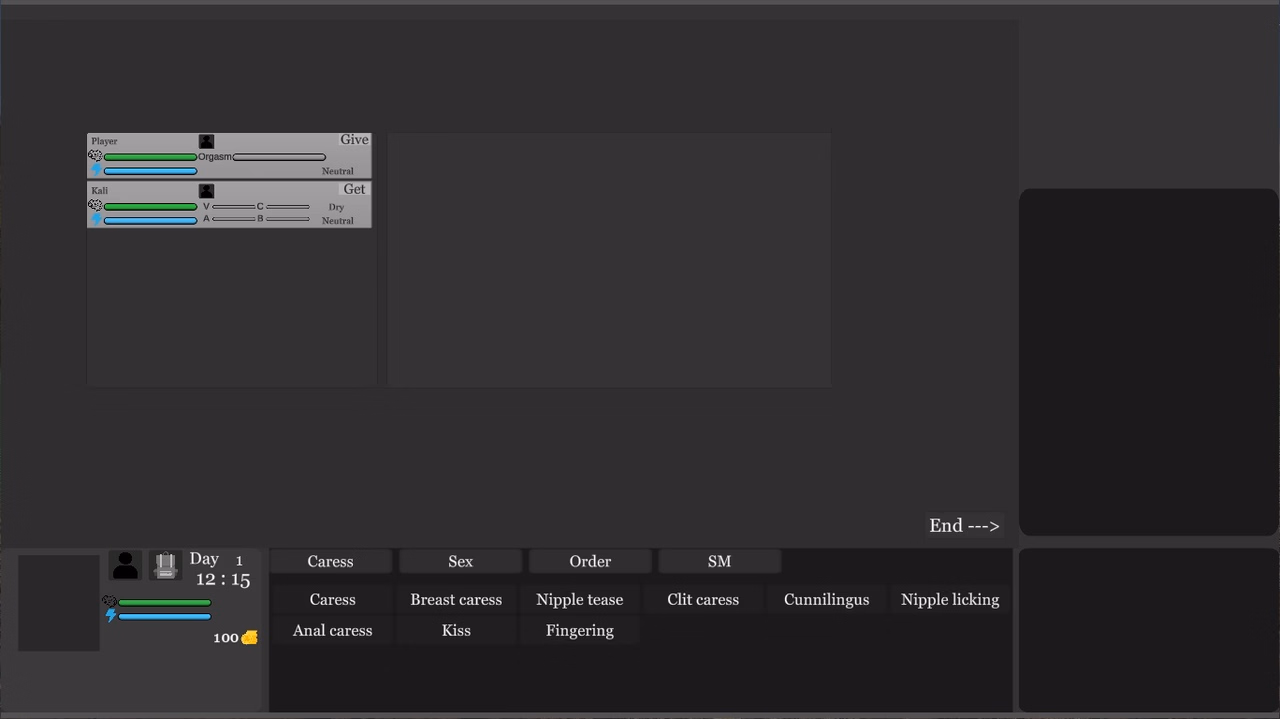Choose the Nipple tease action

pos(580,600)
